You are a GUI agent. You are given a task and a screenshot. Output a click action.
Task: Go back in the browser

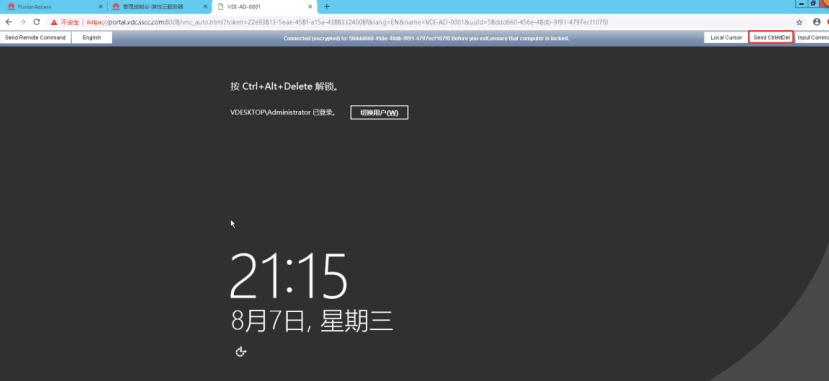pyautogui.click(x=8, y=22)
